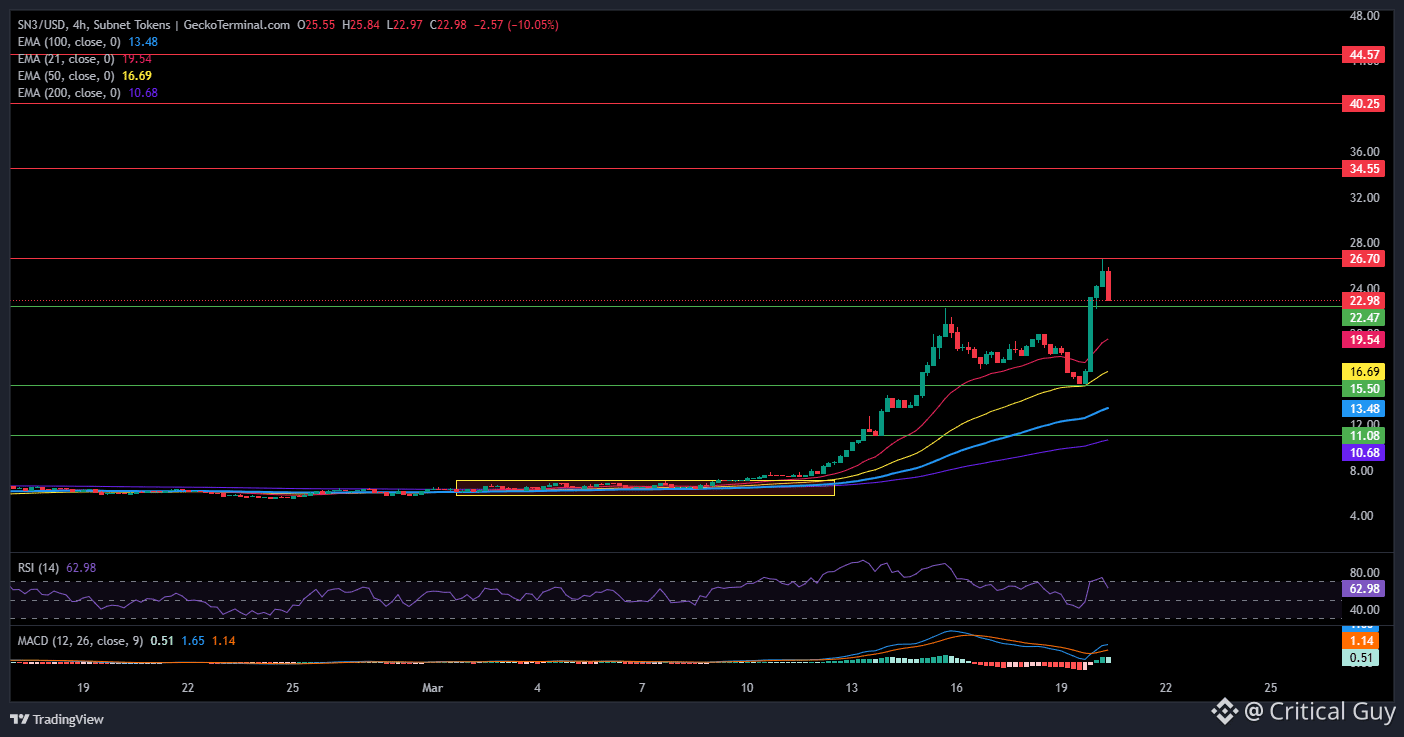Select the SN3/USD symbol title in legend
Image resolution: width=1404 pixels, height=737 pixels.
(x=155, y=25)
